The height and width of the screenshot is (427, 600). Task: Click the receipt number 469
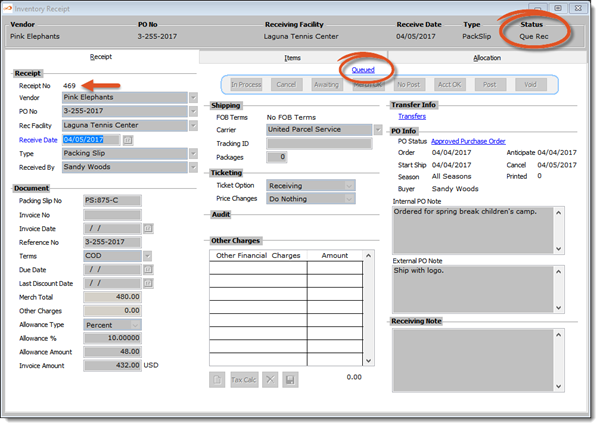[x=70, y=86]
